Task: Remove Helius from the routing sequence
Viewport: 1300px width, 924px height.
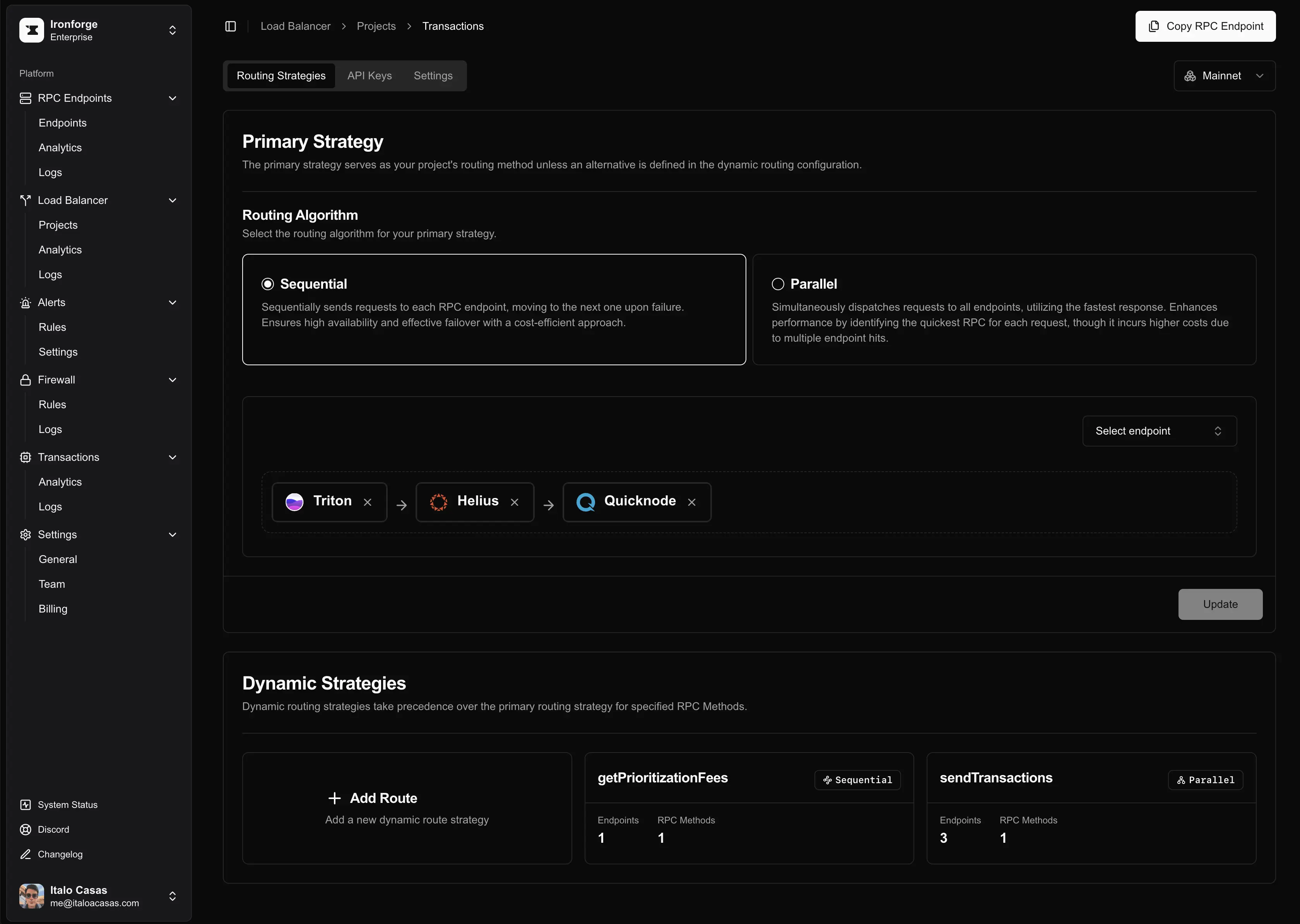Action: coord(514,502)
